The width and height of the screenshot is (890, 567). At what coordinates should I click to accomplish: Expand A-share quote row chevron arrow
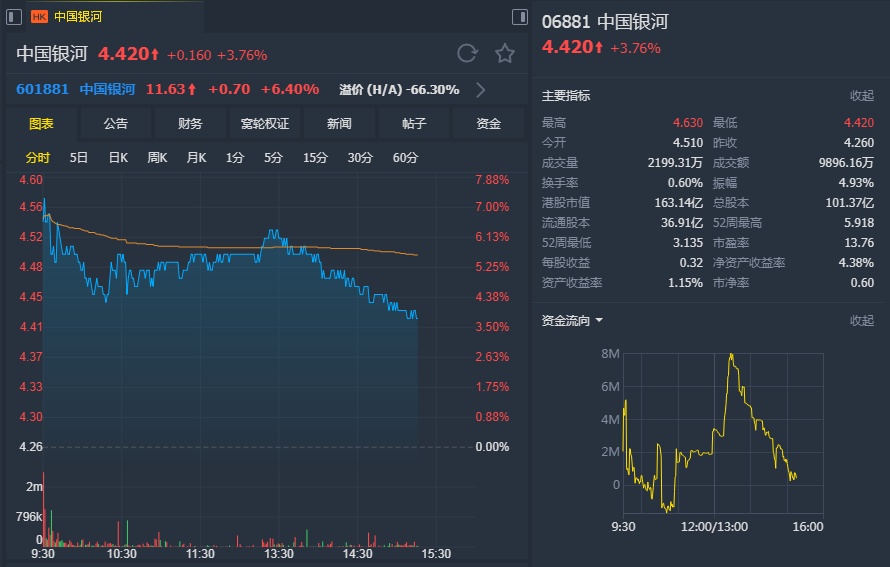coord(481,90)
